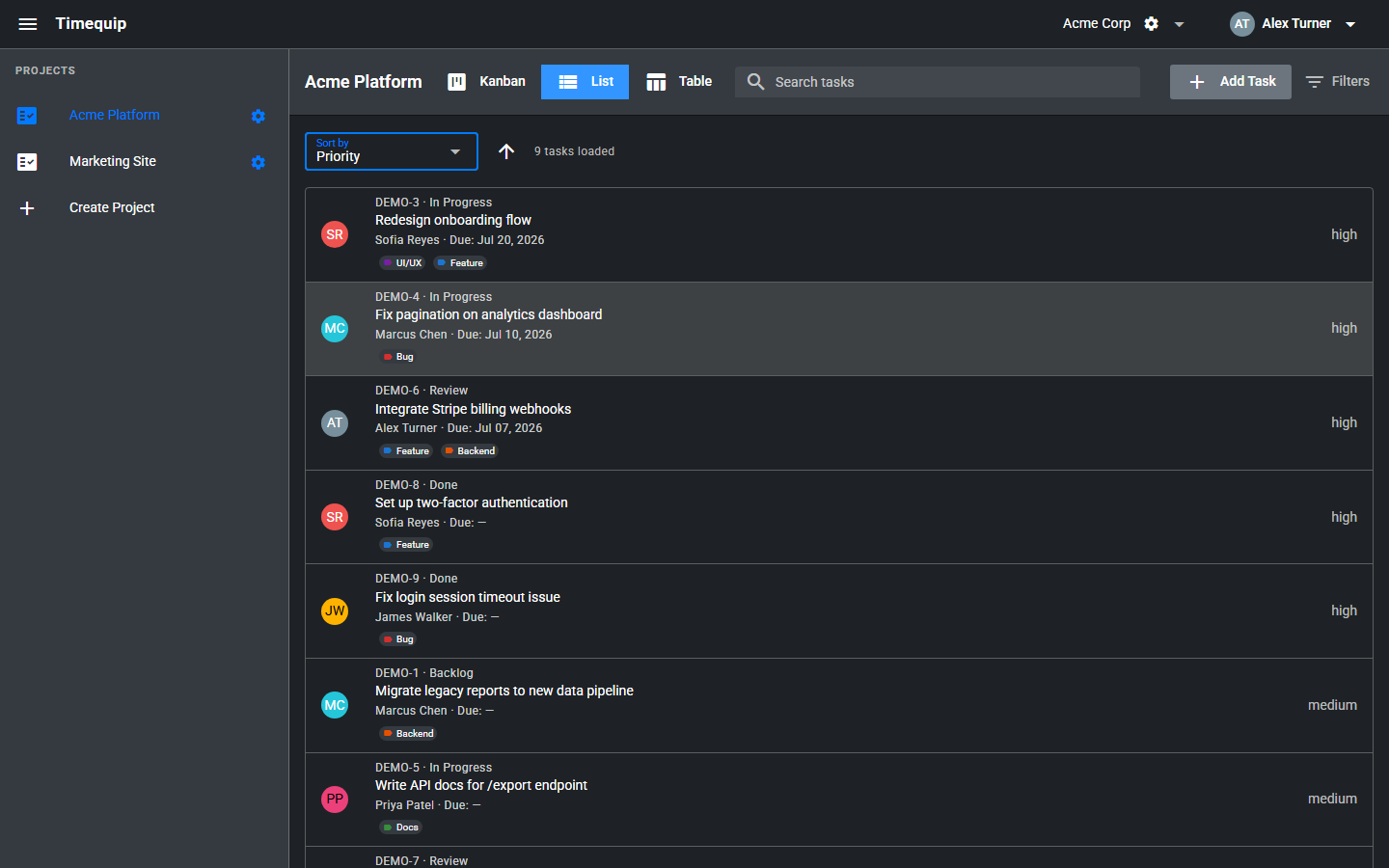The image size is (1389, 868).
Task: Click Create Project in the sidebar
Action: point(112,207)
